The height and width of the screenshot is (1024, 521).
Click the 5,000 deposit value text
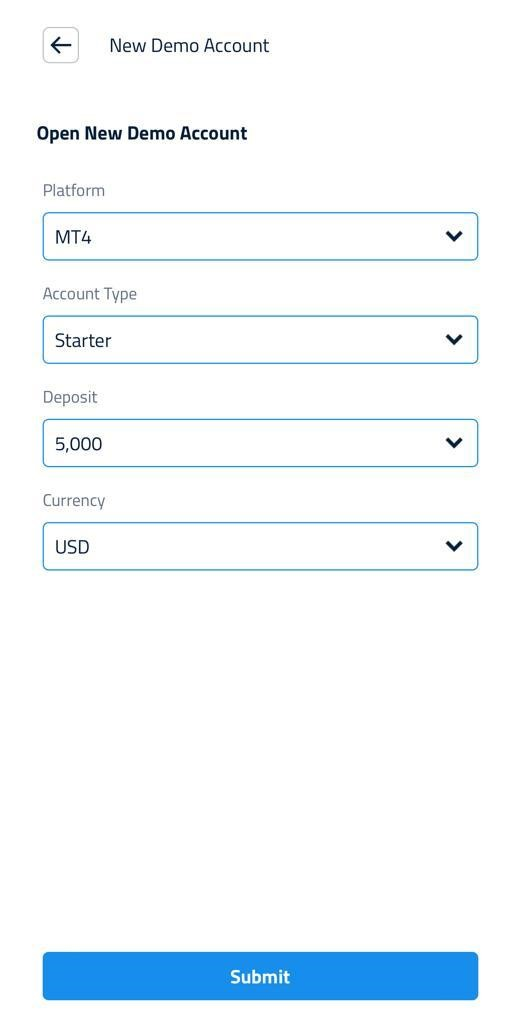point(78,444)
